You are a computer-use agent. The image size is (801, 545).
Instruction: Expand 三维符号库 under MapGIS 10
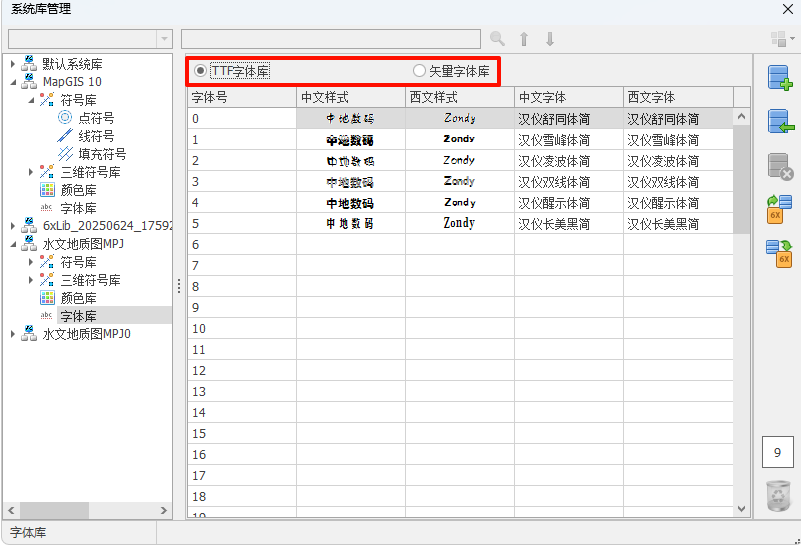coord(31,172)
